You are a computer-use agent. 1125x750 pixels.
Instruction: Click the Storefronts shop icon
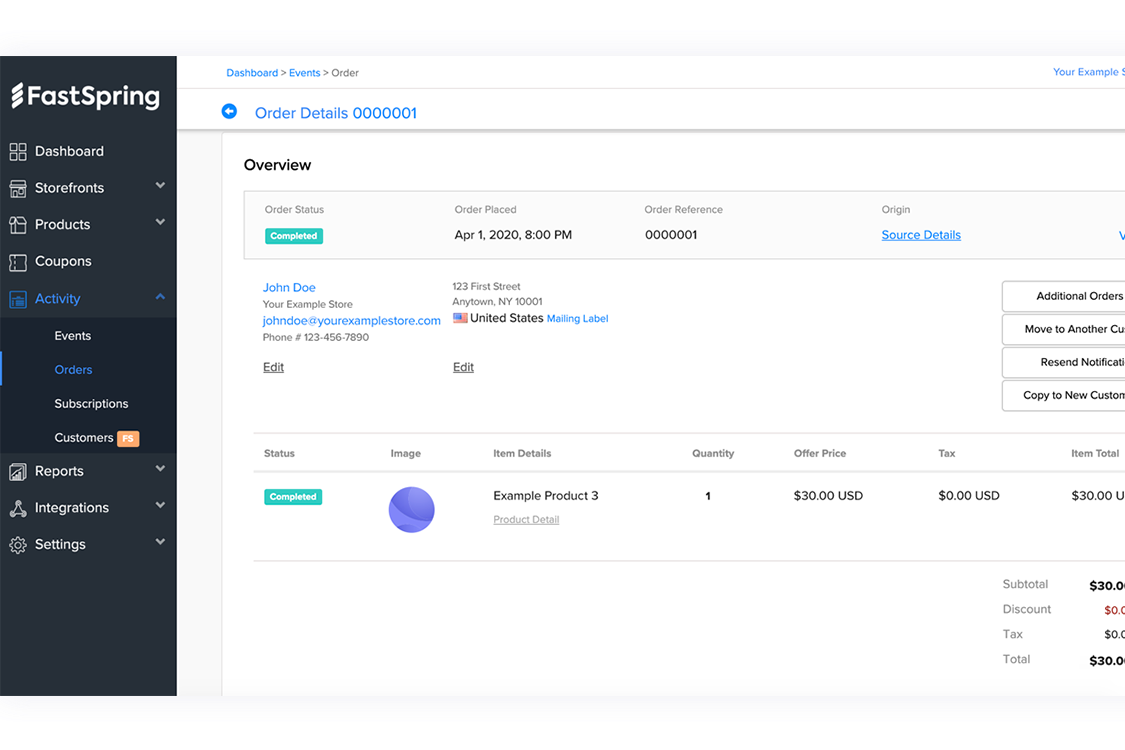point(18,188)
